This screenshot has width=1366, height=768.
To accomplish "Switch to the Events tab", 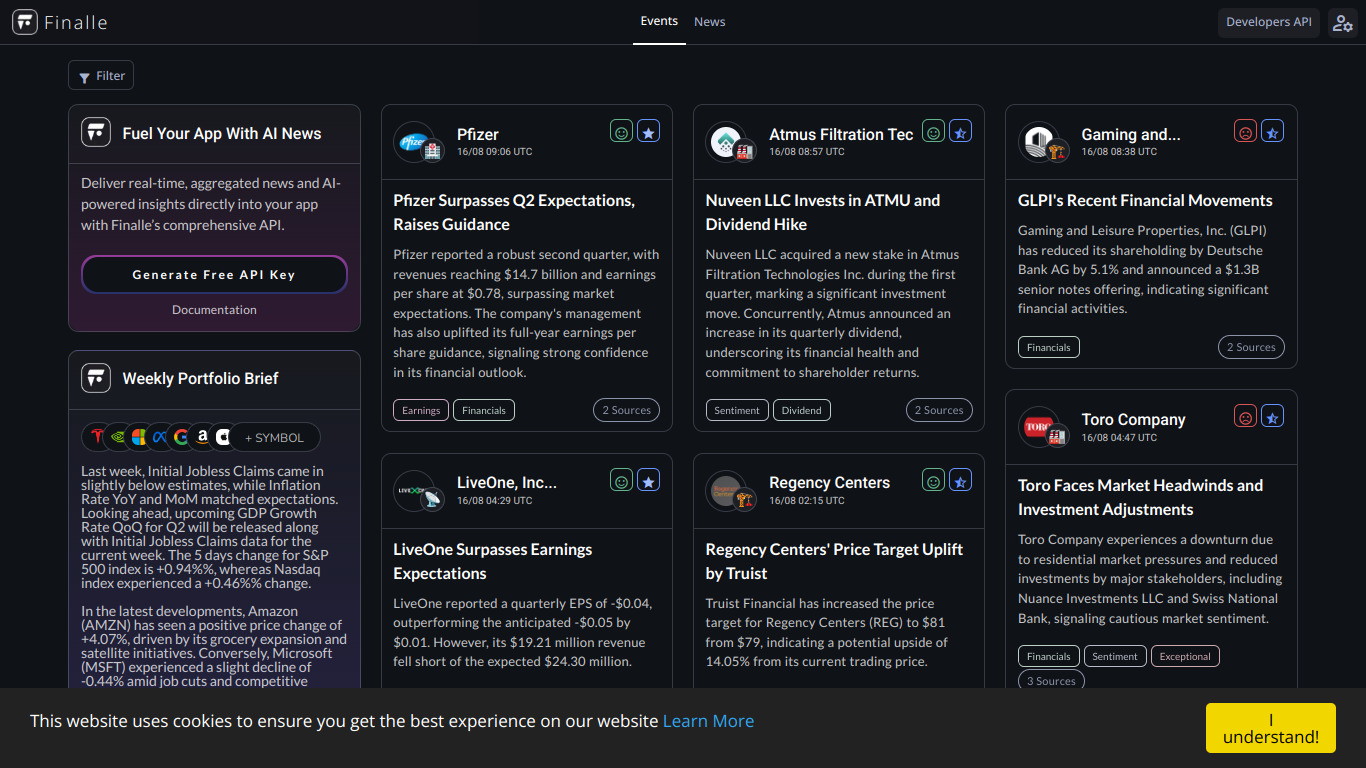I will [x=659, y=22].
